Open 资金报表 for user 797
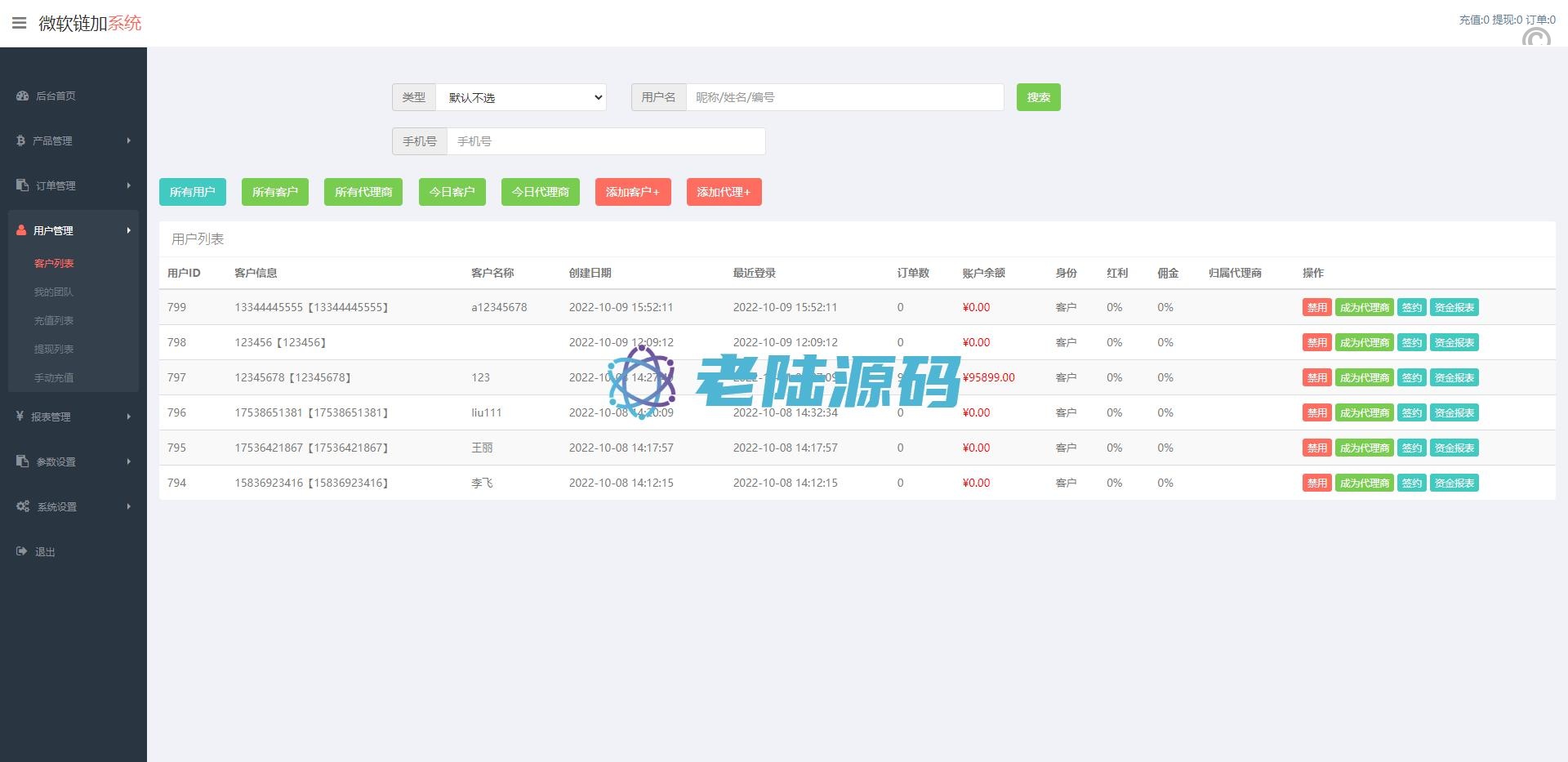The width and height of the screenshot is (1568, 762). [x=1454, y=377]
